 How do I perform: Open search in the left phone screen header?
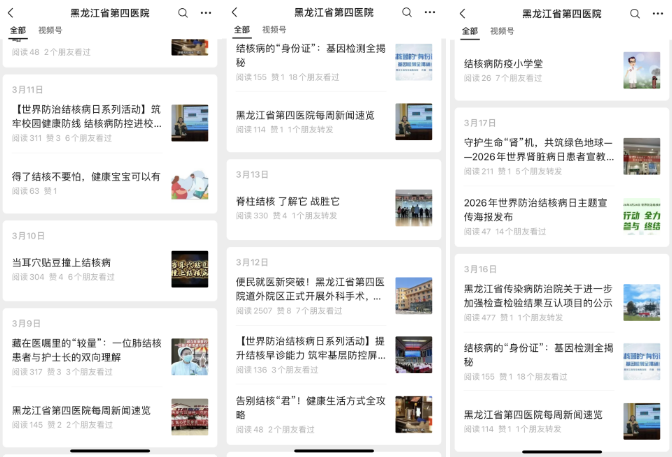(x=183, y=13)
